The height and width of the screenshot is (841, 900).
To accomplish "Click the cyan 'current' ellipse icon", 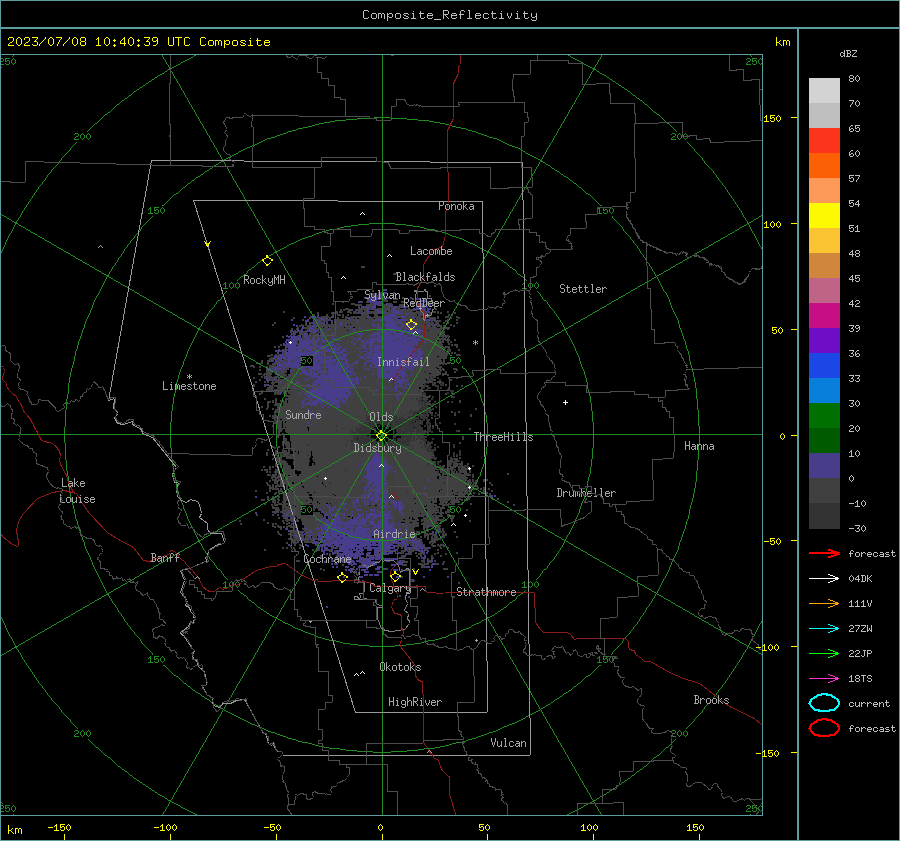I will pyautogui.click(x=824, y=703).
